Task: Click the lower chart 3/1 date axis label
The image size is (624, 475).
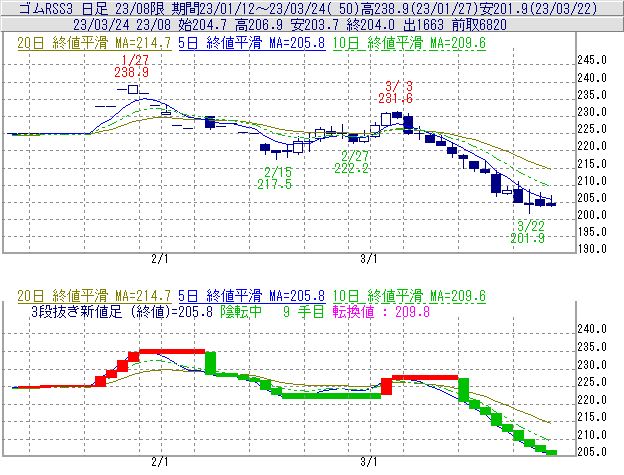Action: tap(369, 462)
